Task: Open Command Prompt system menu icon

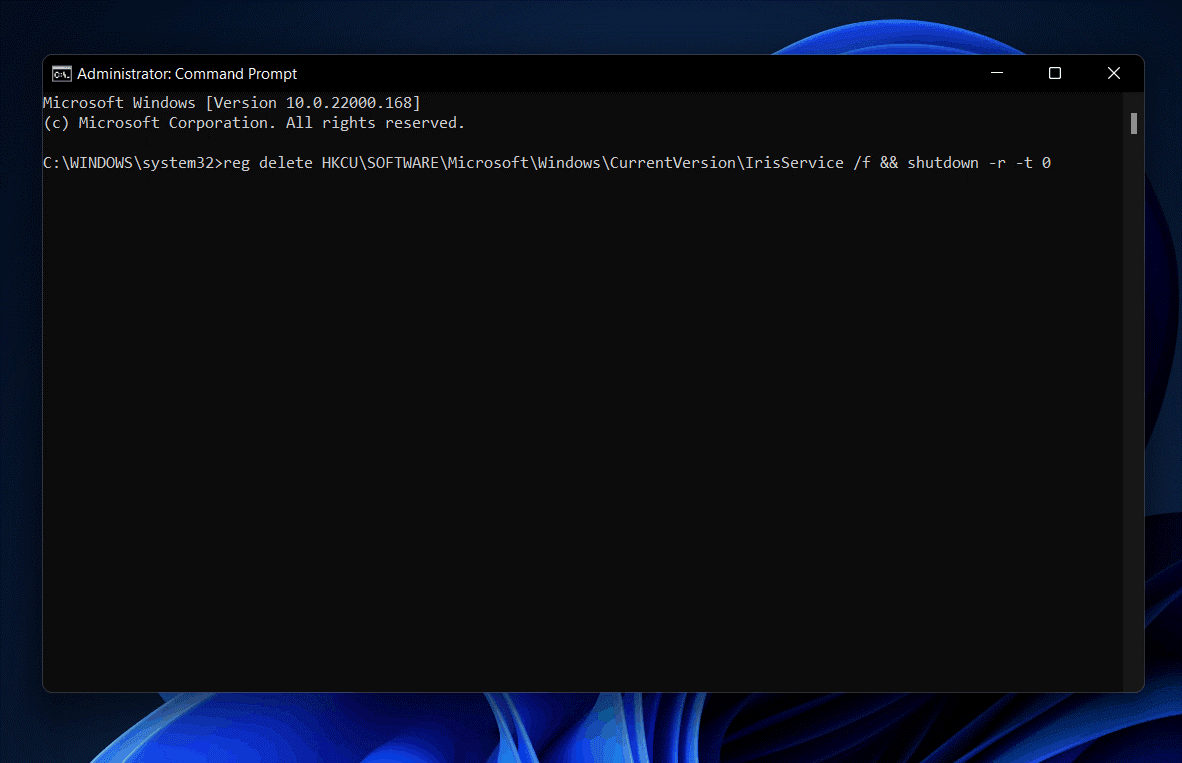Action: tap(61, 74)
